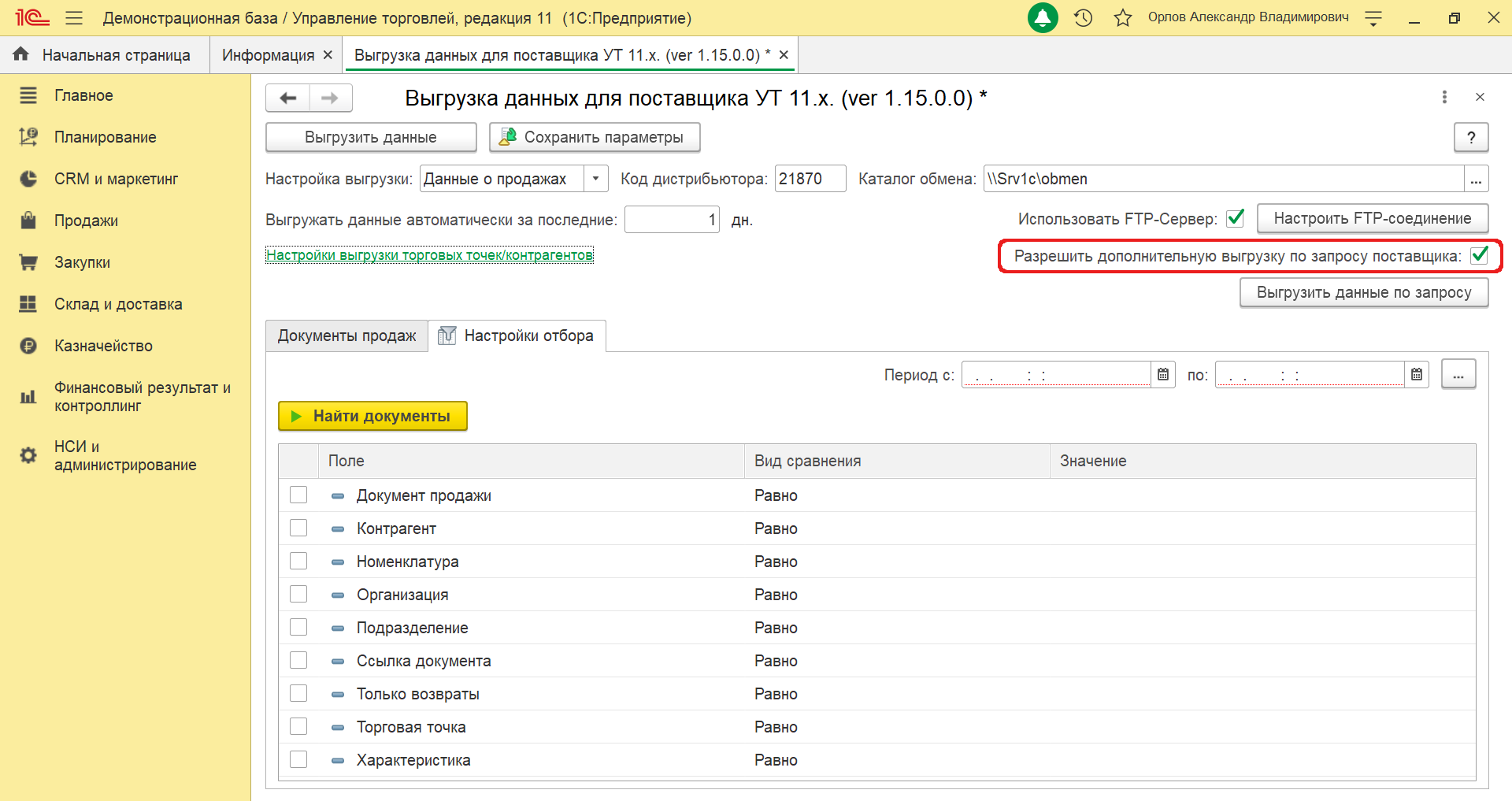Check the Только возвраты filter checkbox
1512x801 pixels.
pos(298,693)
